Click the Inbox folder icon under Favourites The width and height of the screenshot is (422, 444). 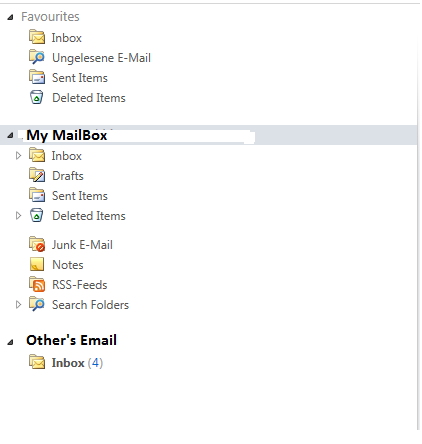[x=37, y=37]
